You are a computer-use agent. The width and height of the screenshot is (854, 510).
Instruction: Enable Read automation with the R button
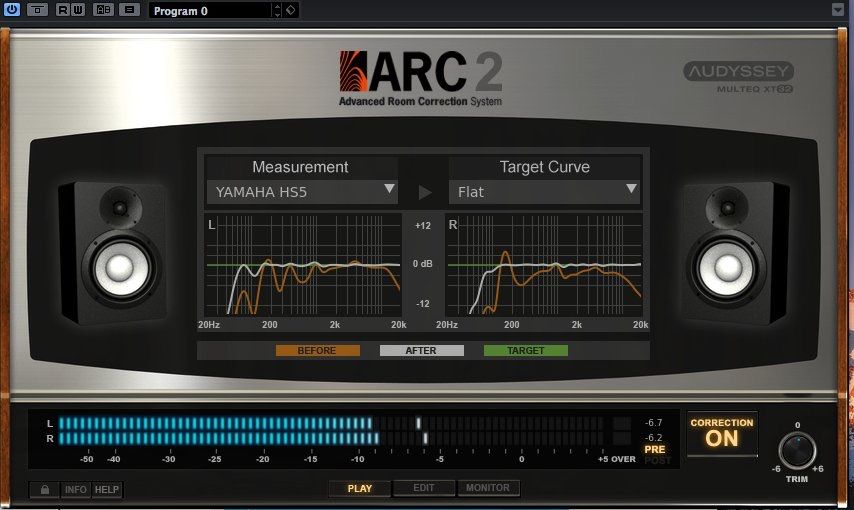click(x=63, y=9)
